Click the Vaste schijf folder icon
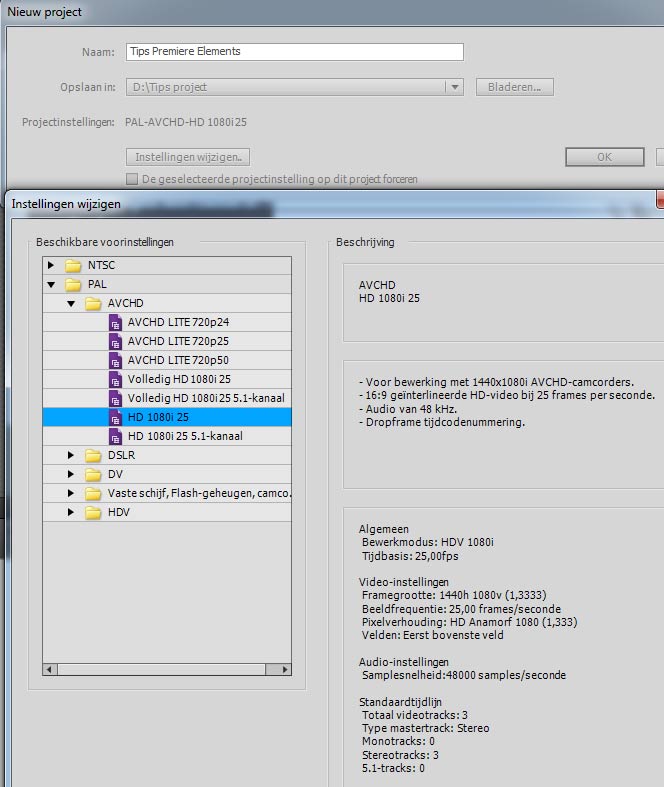Image resolution: width=664 pixels, height=787 pixels. (x=93, y=493)
